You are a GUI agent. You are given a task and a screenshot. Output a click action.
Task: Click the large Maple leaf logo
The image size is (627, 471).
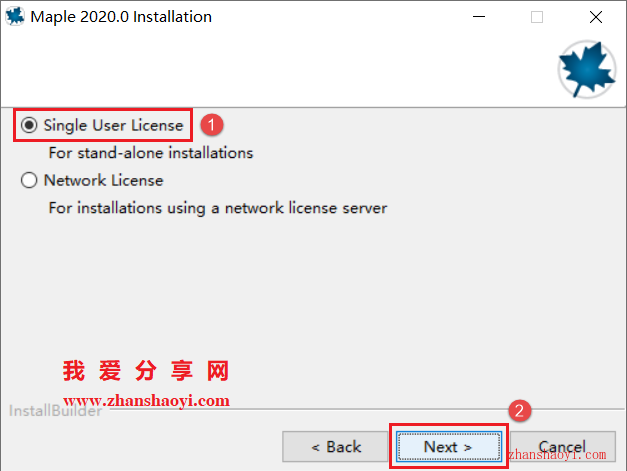tap(587, 69)
